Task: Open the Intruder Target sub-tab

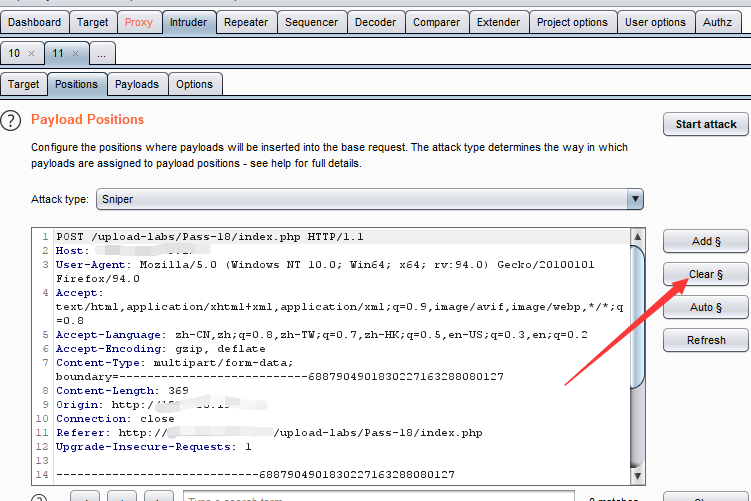Action: [x=23, y=84]
